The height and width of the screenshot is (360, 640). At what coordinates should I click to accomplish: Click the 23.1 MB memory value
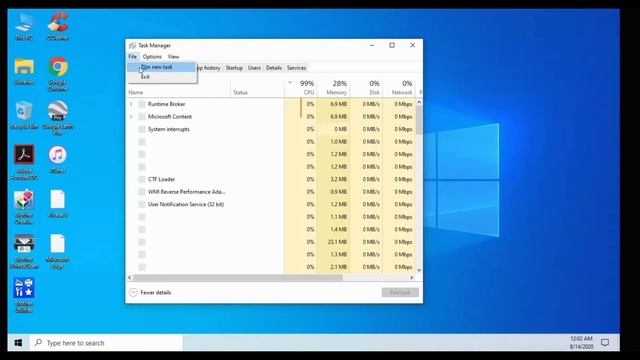point(337,242)
